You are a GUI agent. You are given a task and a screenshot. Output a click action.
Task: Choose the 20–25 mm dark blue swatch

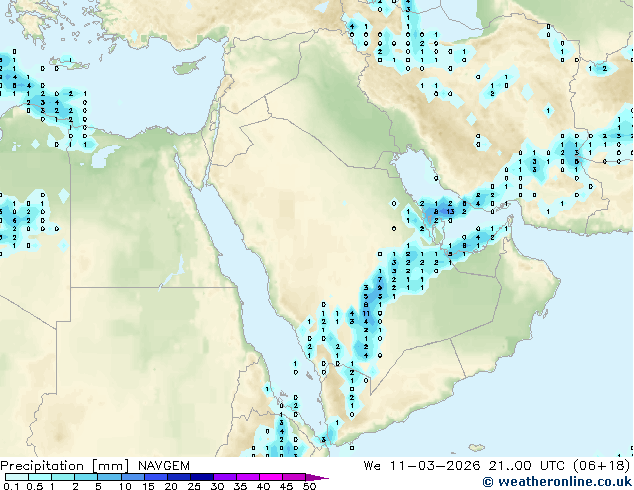178,477
